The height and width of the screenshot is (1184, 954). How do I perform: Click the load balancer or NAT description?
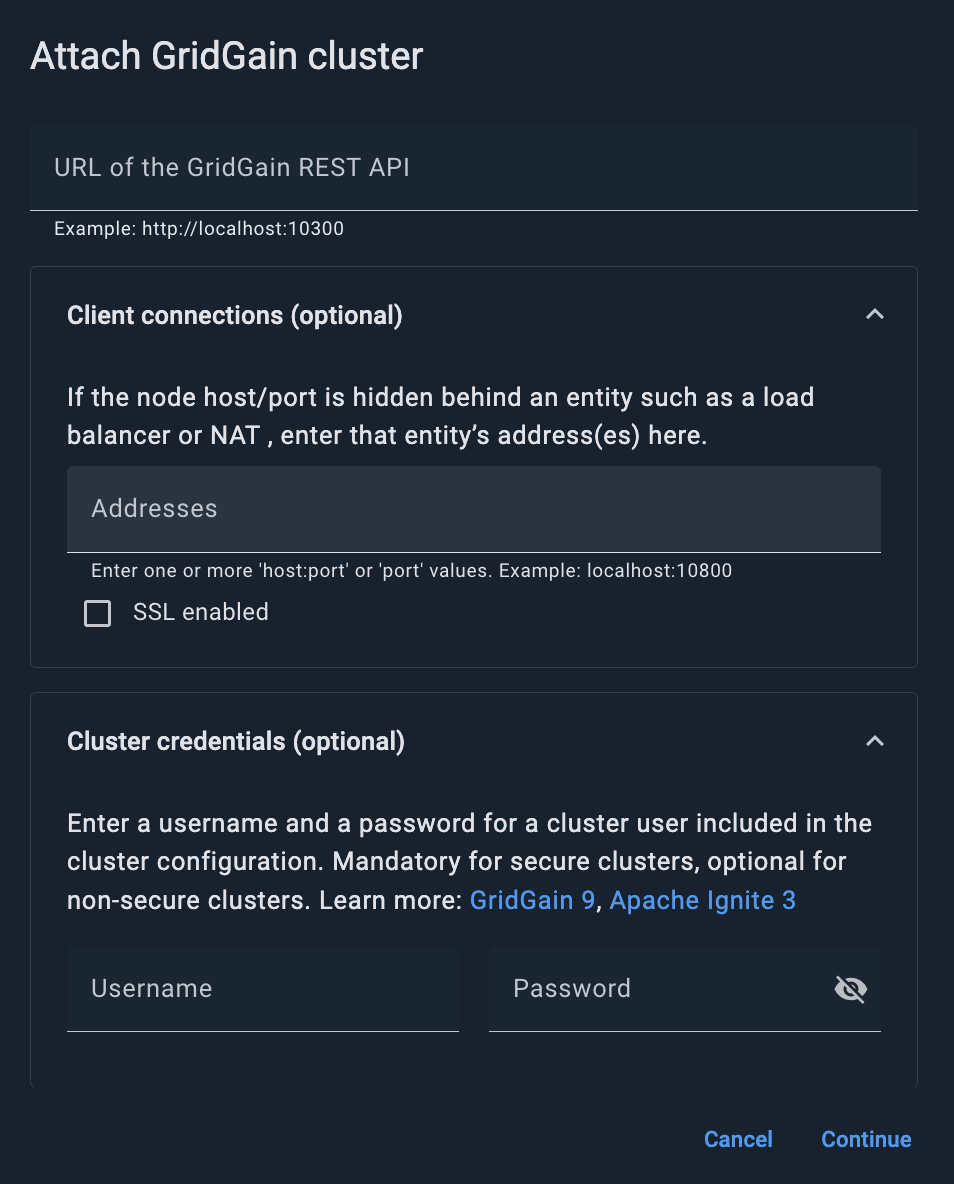440,416
